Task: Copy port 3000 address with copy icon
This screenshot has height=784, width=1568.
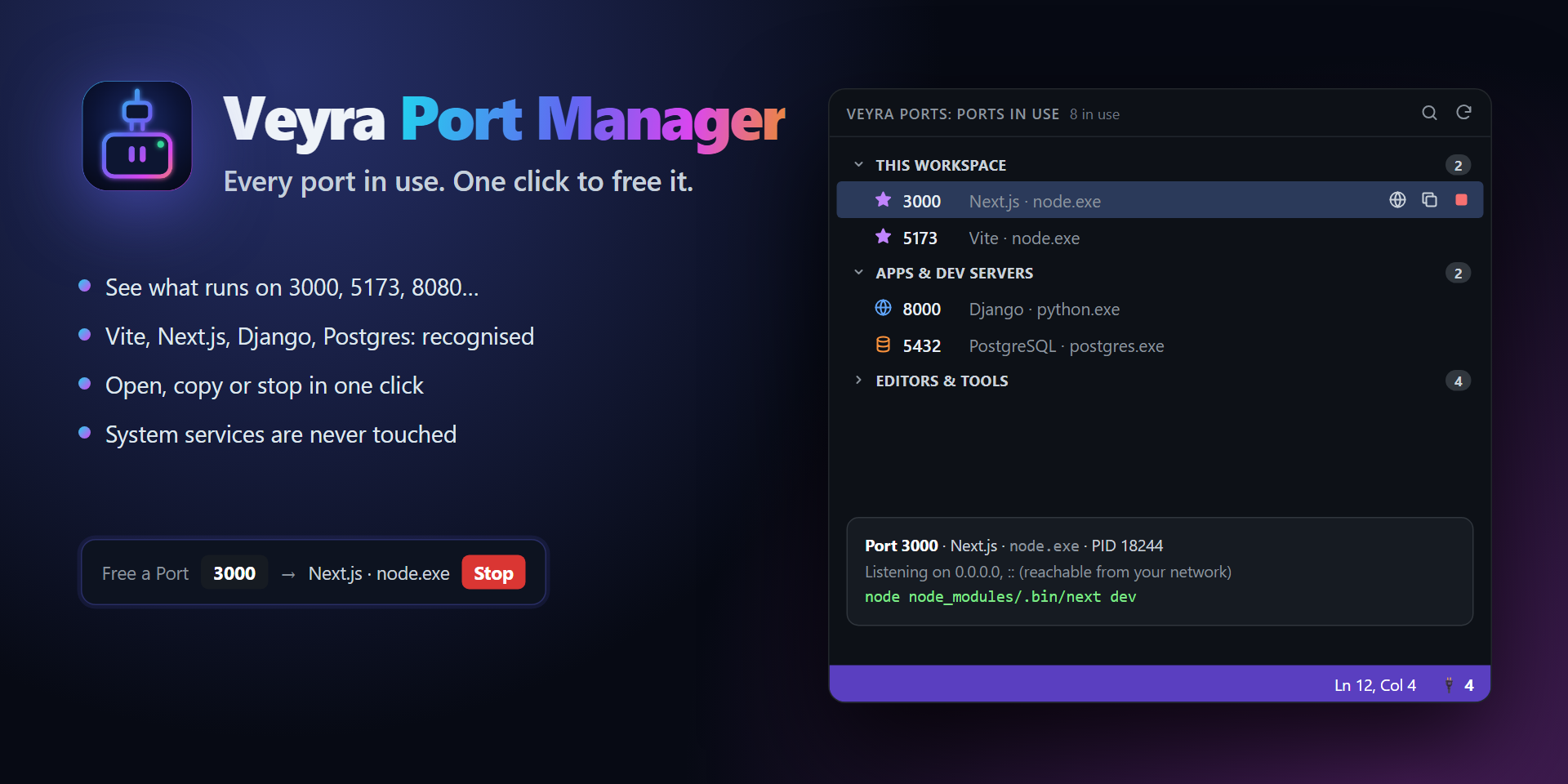Action: coord(1429,200)
